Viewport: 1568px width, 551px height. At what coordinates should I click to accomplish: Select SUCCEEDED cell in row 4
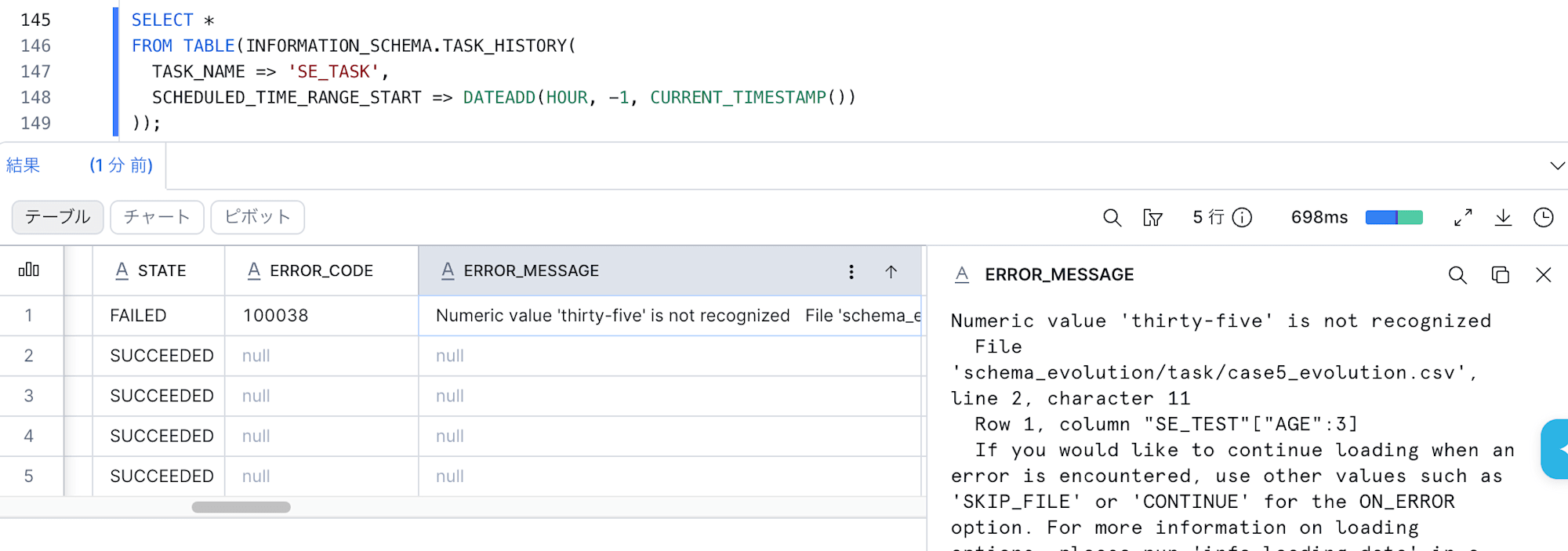pyautogui.click(x=159, y=436)
